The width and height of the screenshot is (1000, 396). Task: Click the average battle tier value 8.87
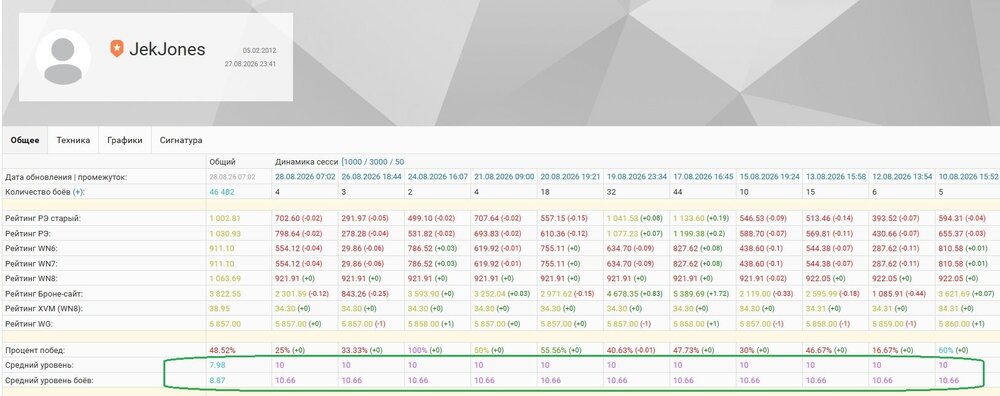point(217,381)
